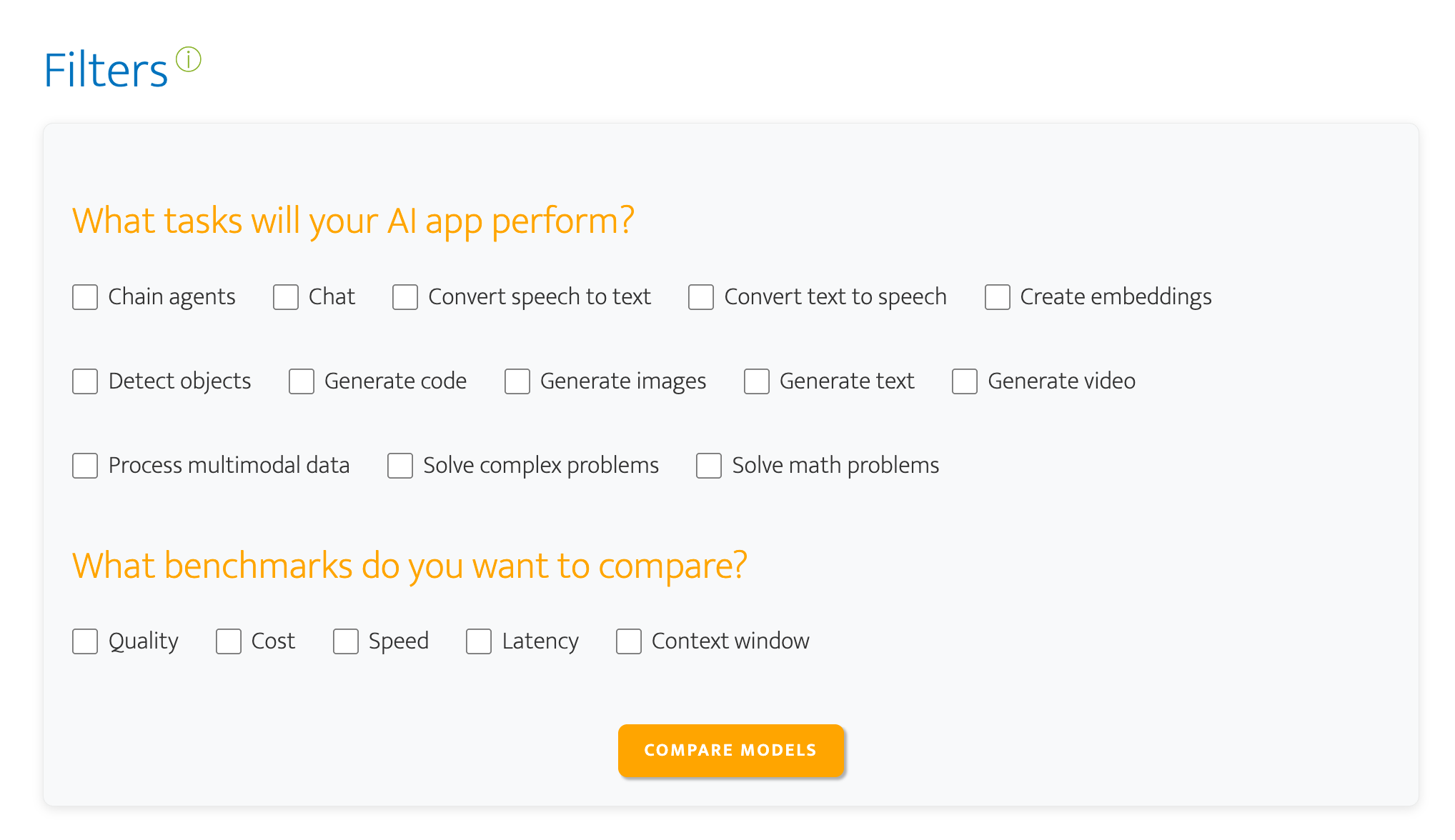The height and width of the screenshot is (840, 1455).
Task: Check the Detect objects box
Action: point(85,381)
